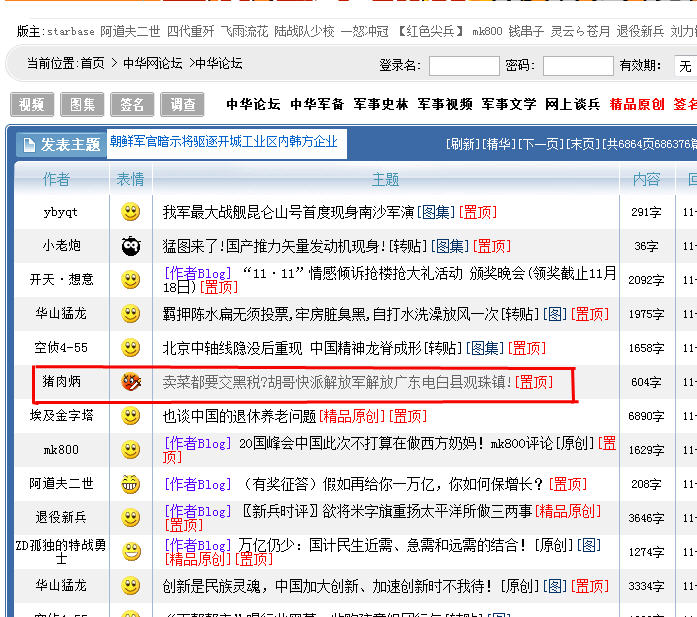Click the 图集 gallery button
The height and width of the screenshot is (617, 697).
tap(82, 105)
